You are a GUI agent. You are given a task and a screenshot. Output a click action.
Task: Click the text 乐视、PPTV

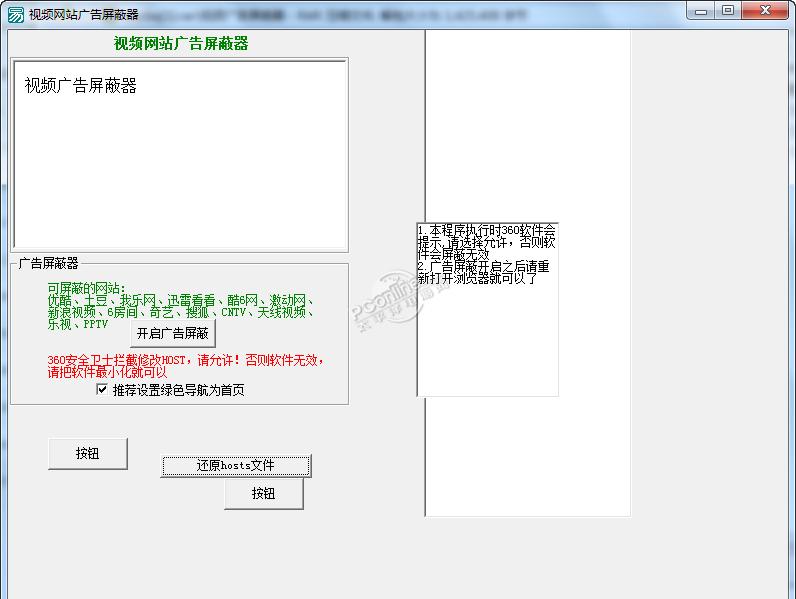(x=78, y=324)
